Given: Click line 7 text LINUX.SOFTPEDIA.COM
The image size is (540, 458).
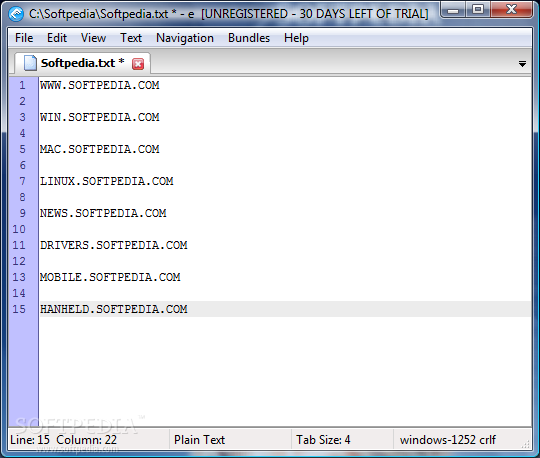Looking at the screenshot, I should [106, 181].
